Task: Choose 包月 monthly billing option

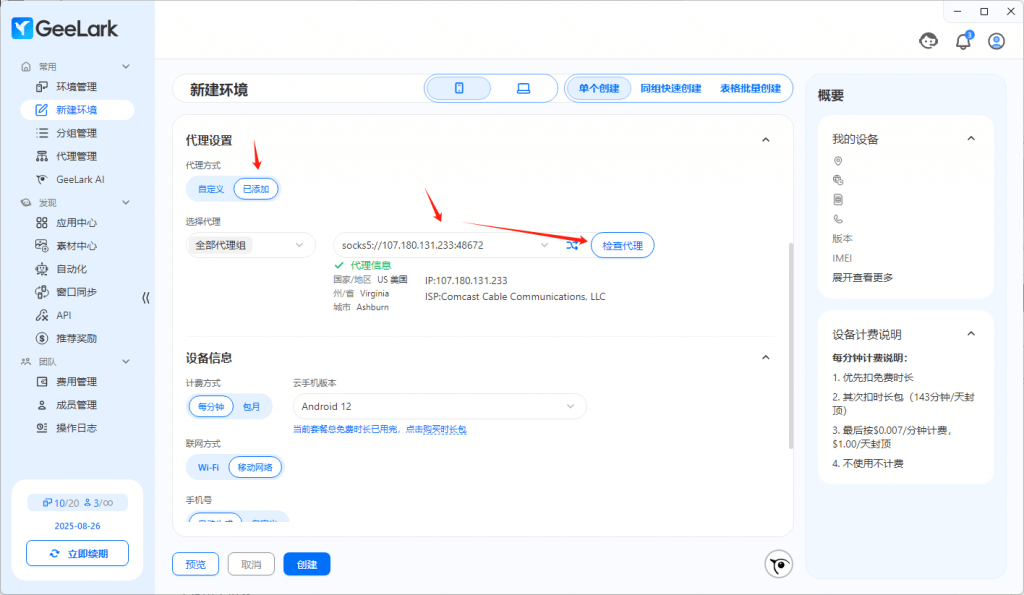Action: [x=251, y=407]
